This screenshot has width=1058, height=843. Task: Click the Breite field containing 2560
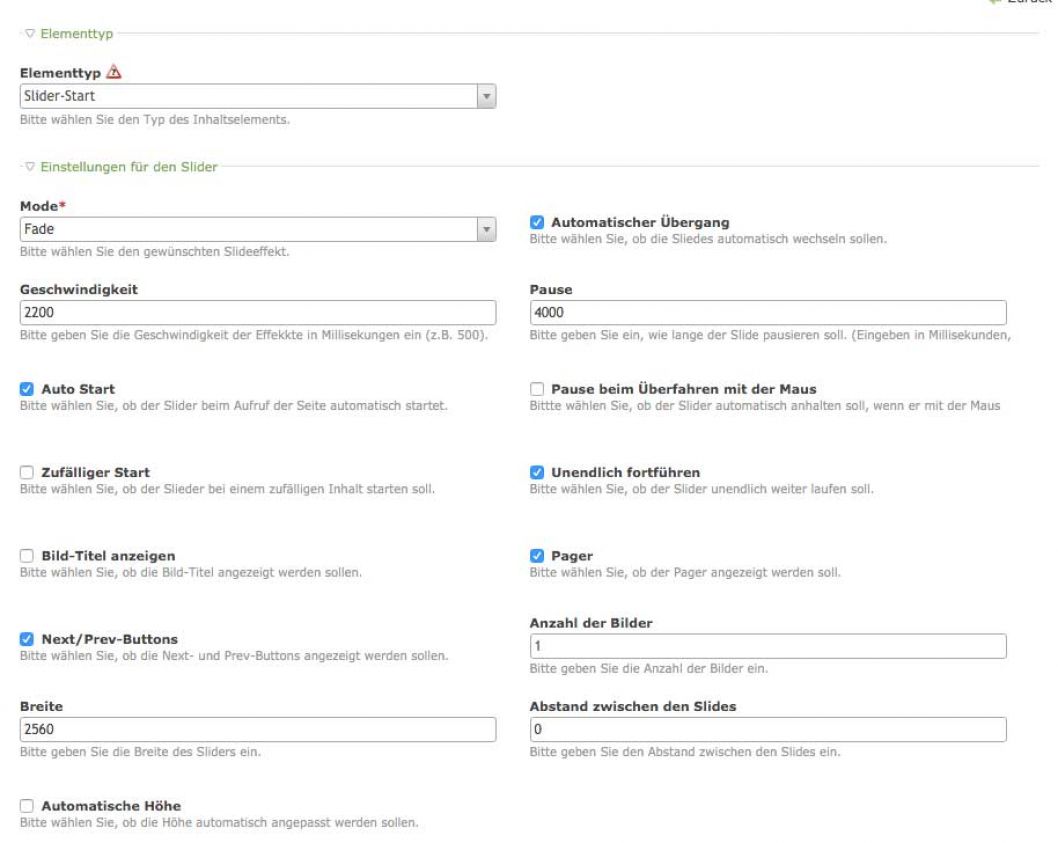[x=258, y=731]
